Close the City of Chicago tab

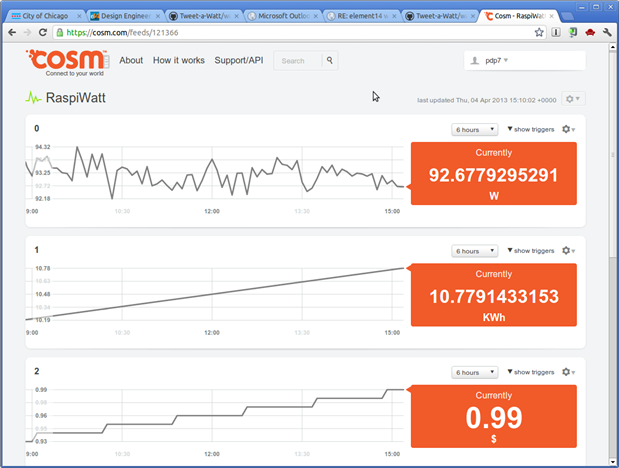point(79,16)
